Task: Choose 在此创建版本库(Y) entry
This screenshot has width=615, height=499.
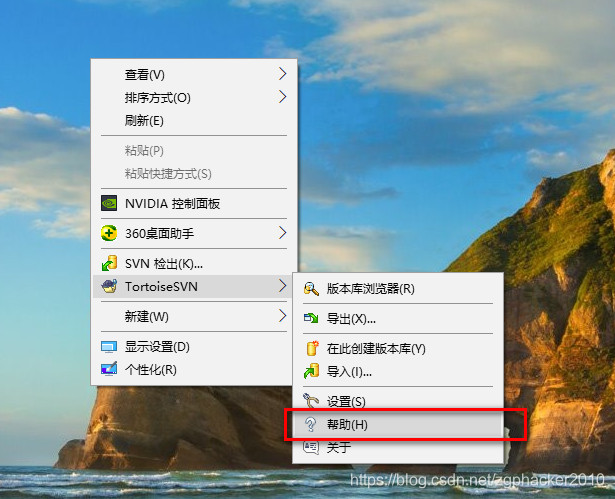Action: coord(398,349)
